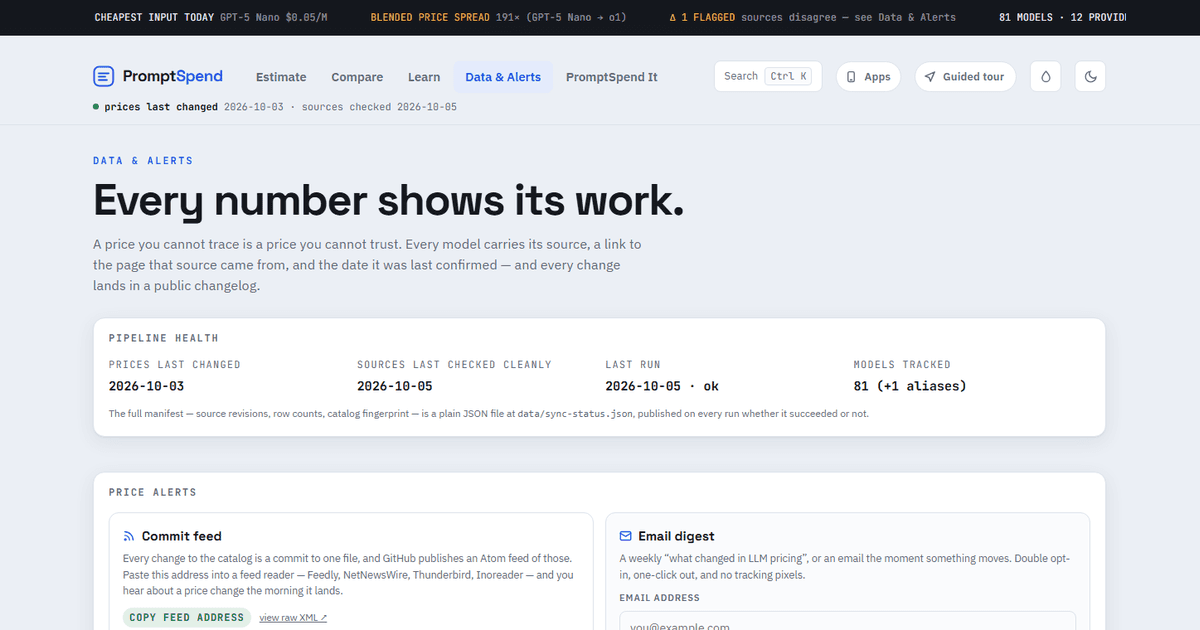Start the Guided tour
The image size is (1200, 630).
965,77
